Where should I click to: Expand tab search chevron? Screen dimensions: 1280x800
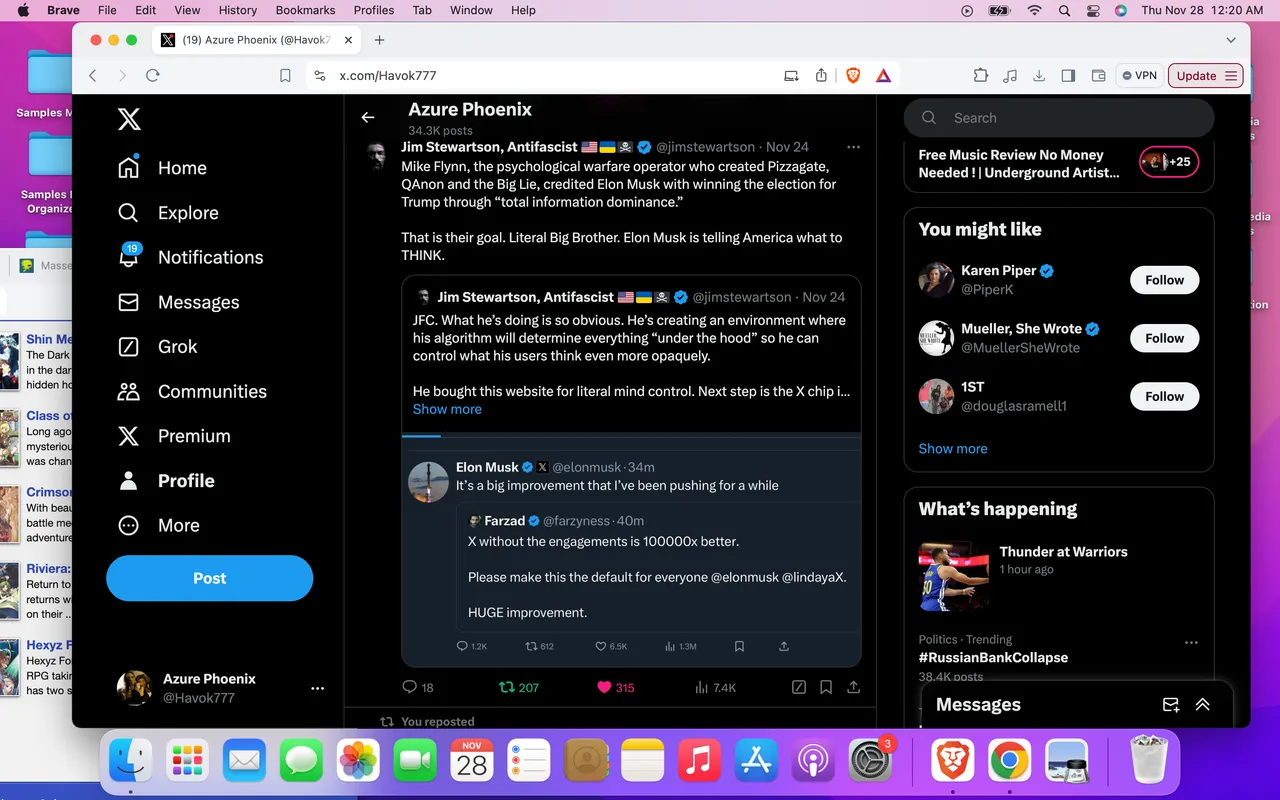(1231, 40)
